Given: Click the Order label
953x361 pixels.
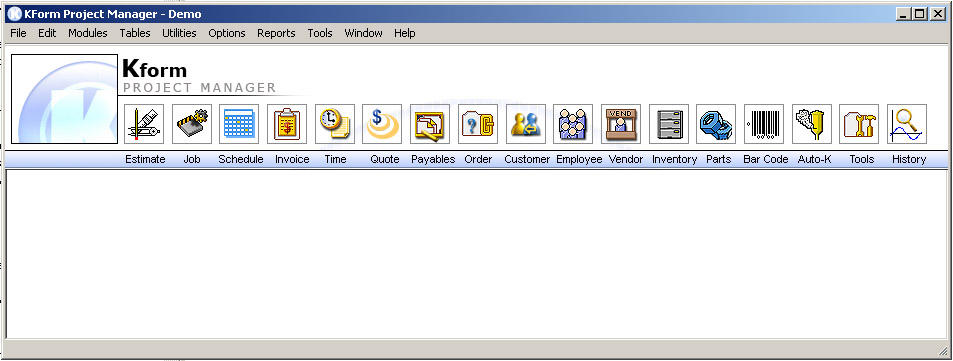Looking at the screenshot, I should point(478,159).
